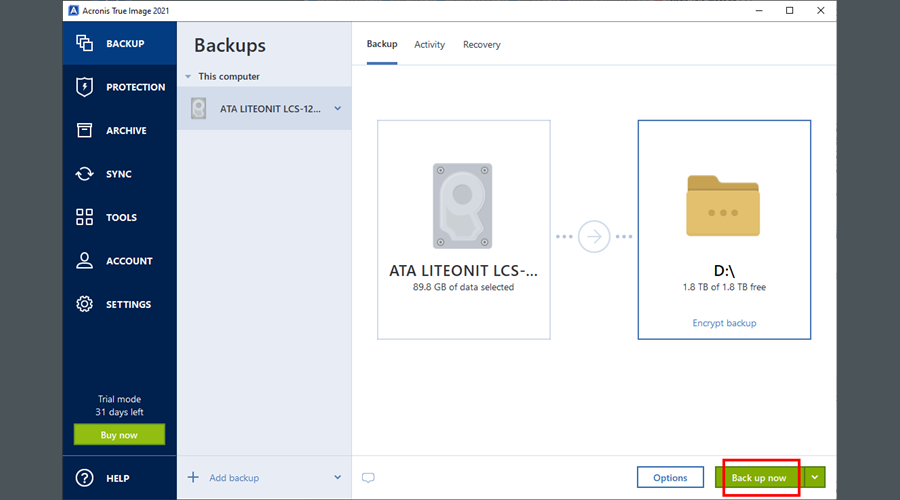Open the Settings gear icon
Image resolution: width=900 pixels, height=500 pixels.
tap(85, 304)
